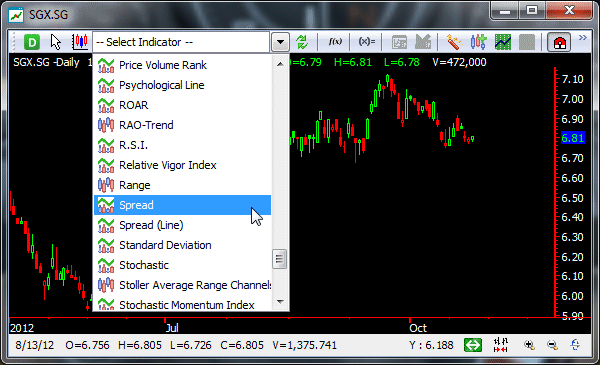Toggle the red lock button in toolbar
Viewport: 600px width, 365px height.
(559, 42)
